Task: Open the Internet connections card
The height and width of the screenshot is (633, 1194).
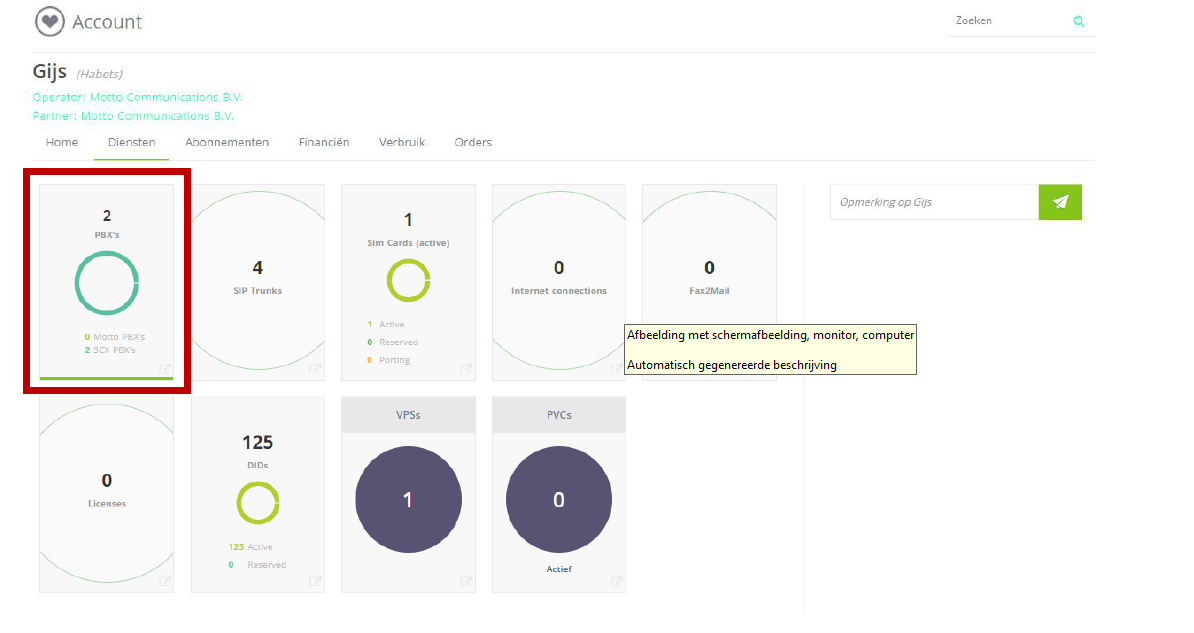Action: pos(559,282)
